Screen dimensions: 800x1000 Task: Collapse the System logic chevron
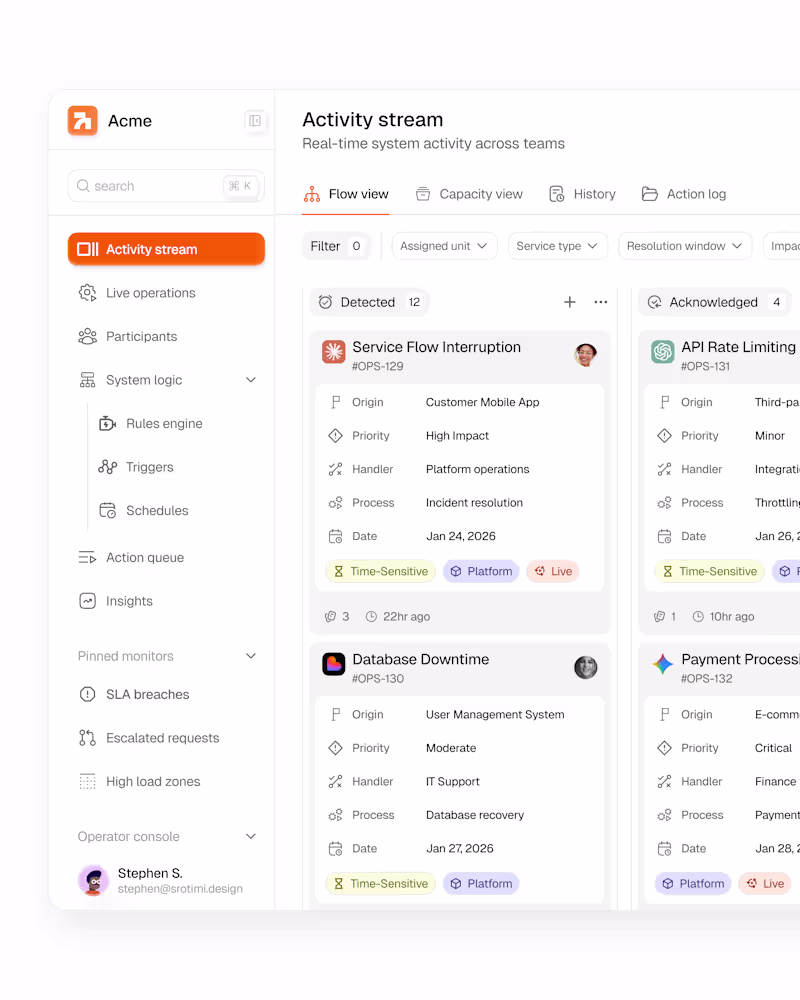pyautogui.click(x=251, y=380)
